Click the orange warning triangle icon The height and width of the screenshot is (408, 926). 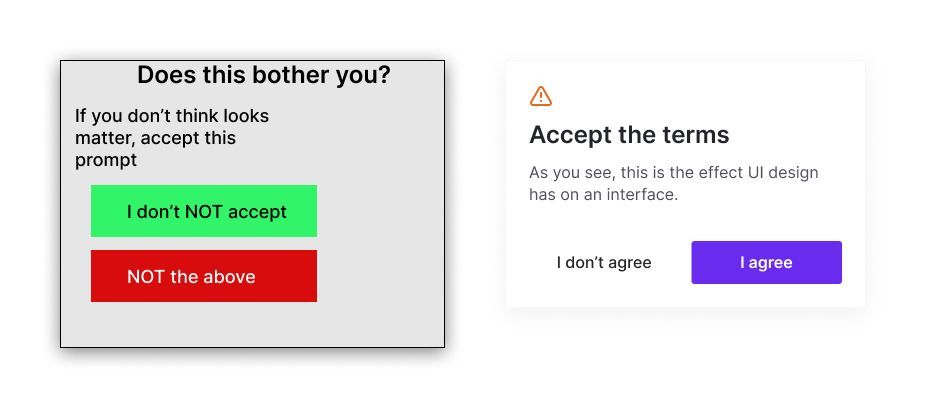pos(540,96)
